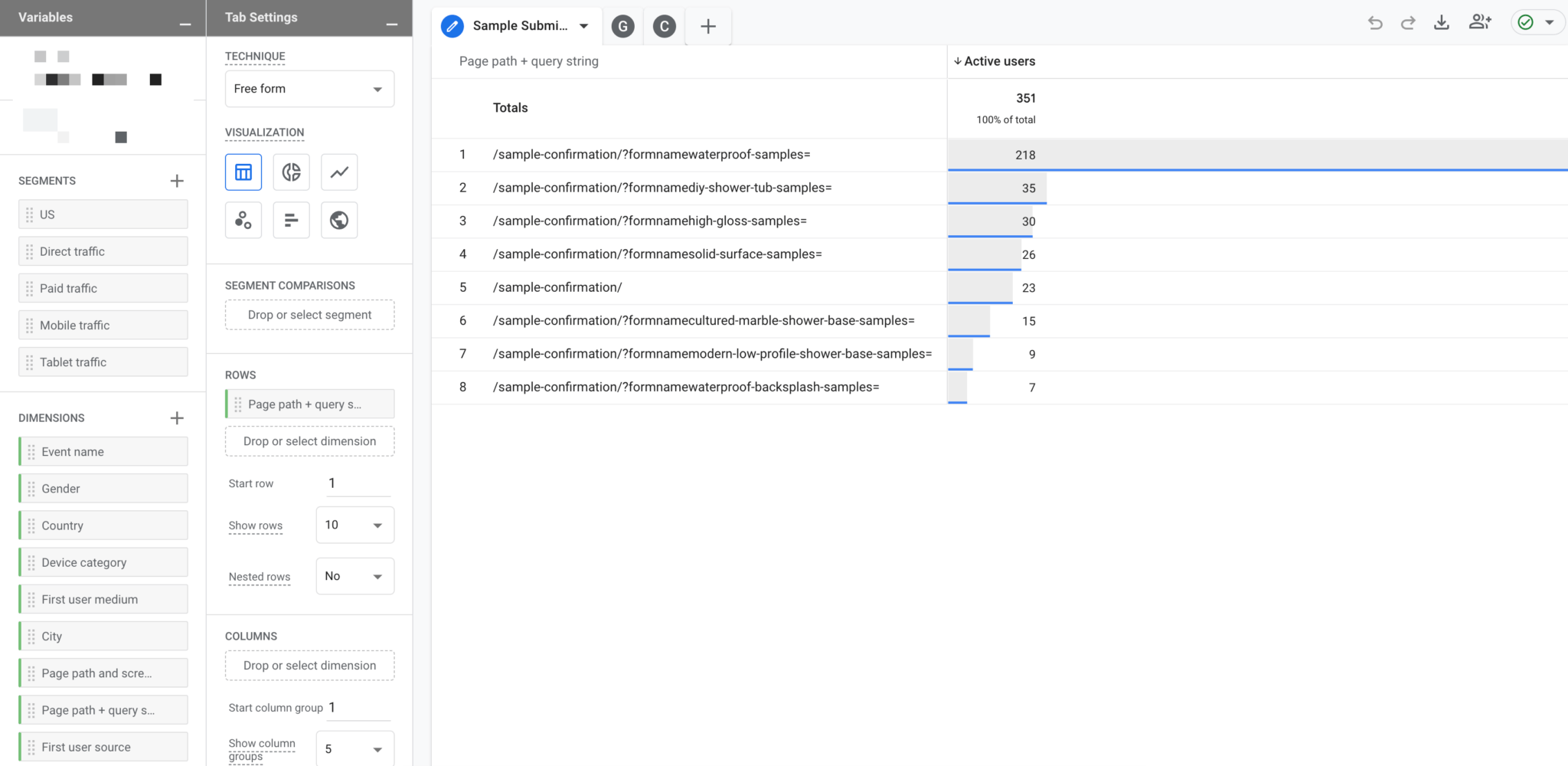1568x766 pixels.
Task: Minimize the Variables panel
Action: (x=185, y=25)
